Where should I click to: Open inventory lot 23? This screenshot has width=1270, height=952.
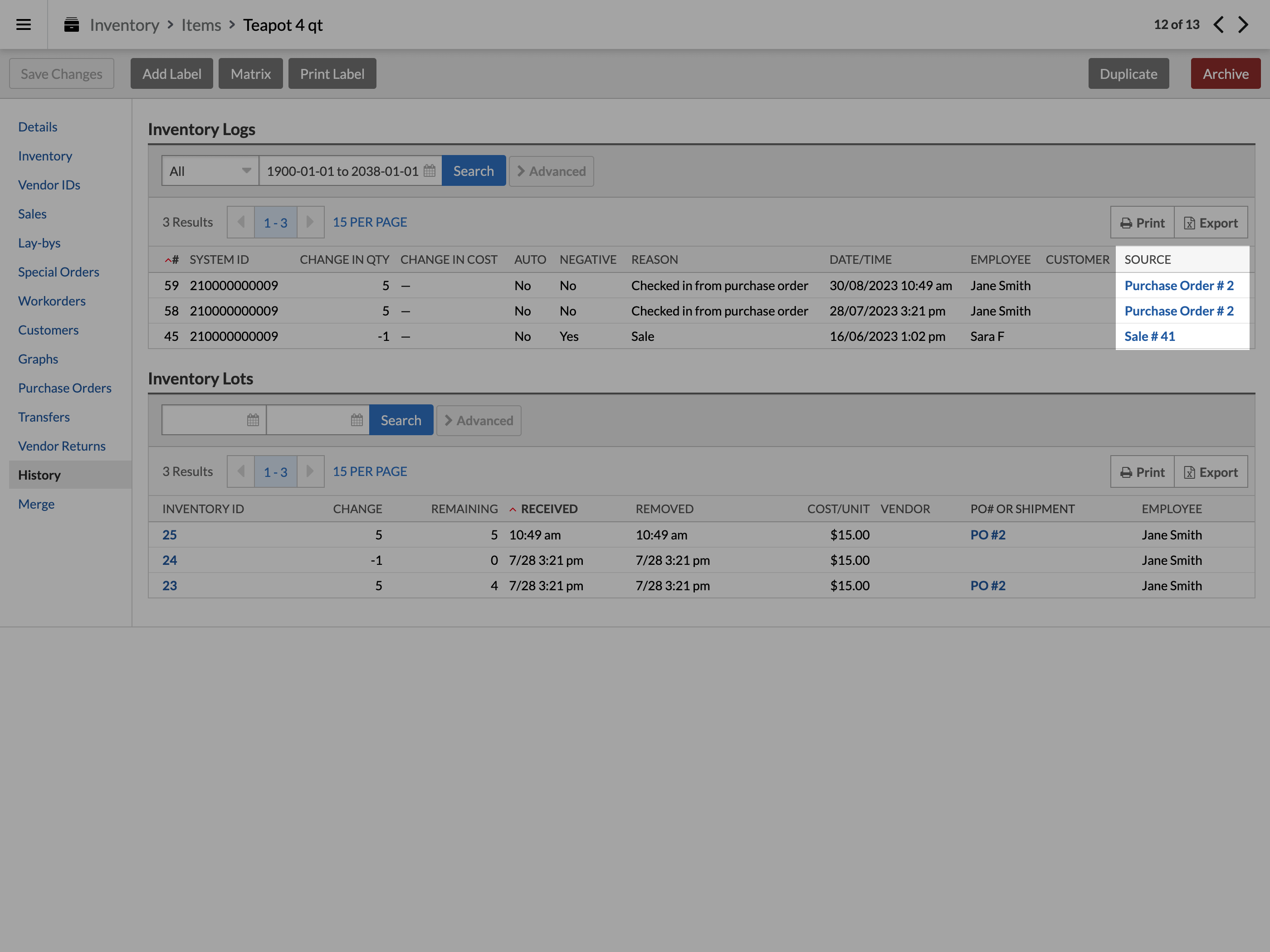pyautogui.click(x=169, y=585)
